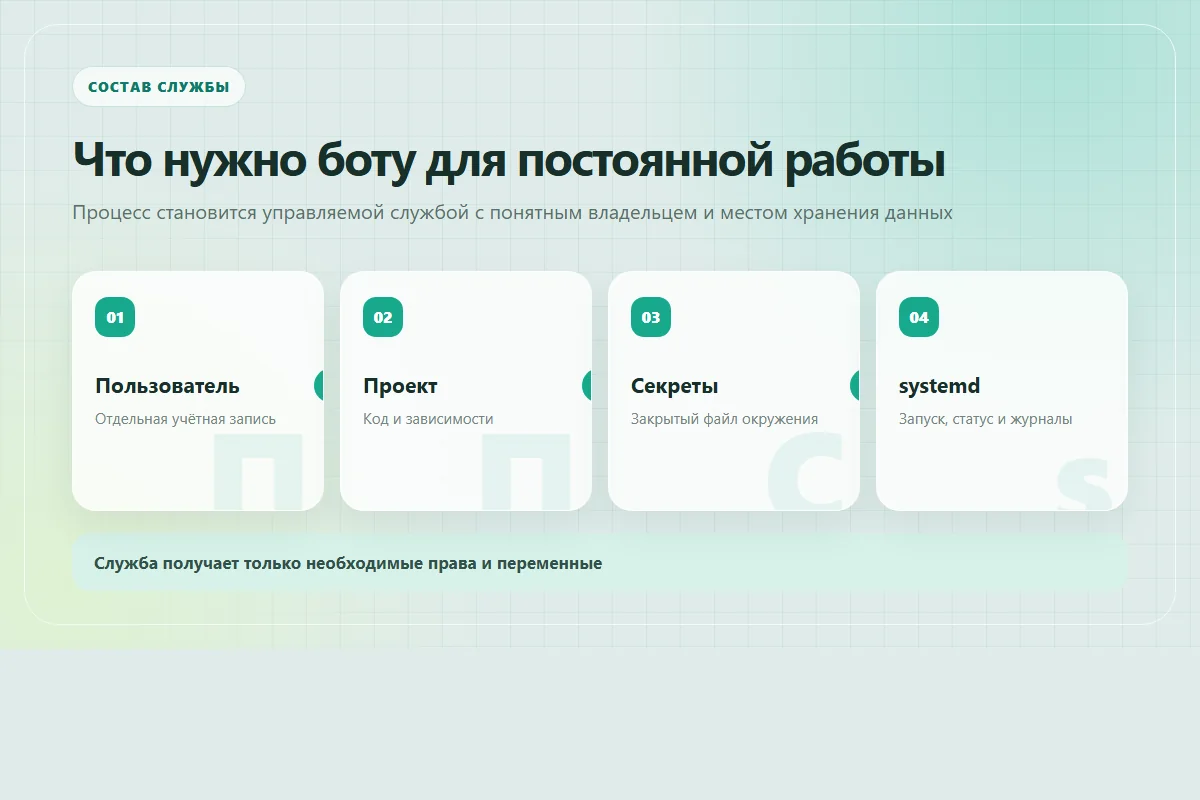Select the 04 number badge
The height and width of the screenshot is (800, 1200).
919,317
